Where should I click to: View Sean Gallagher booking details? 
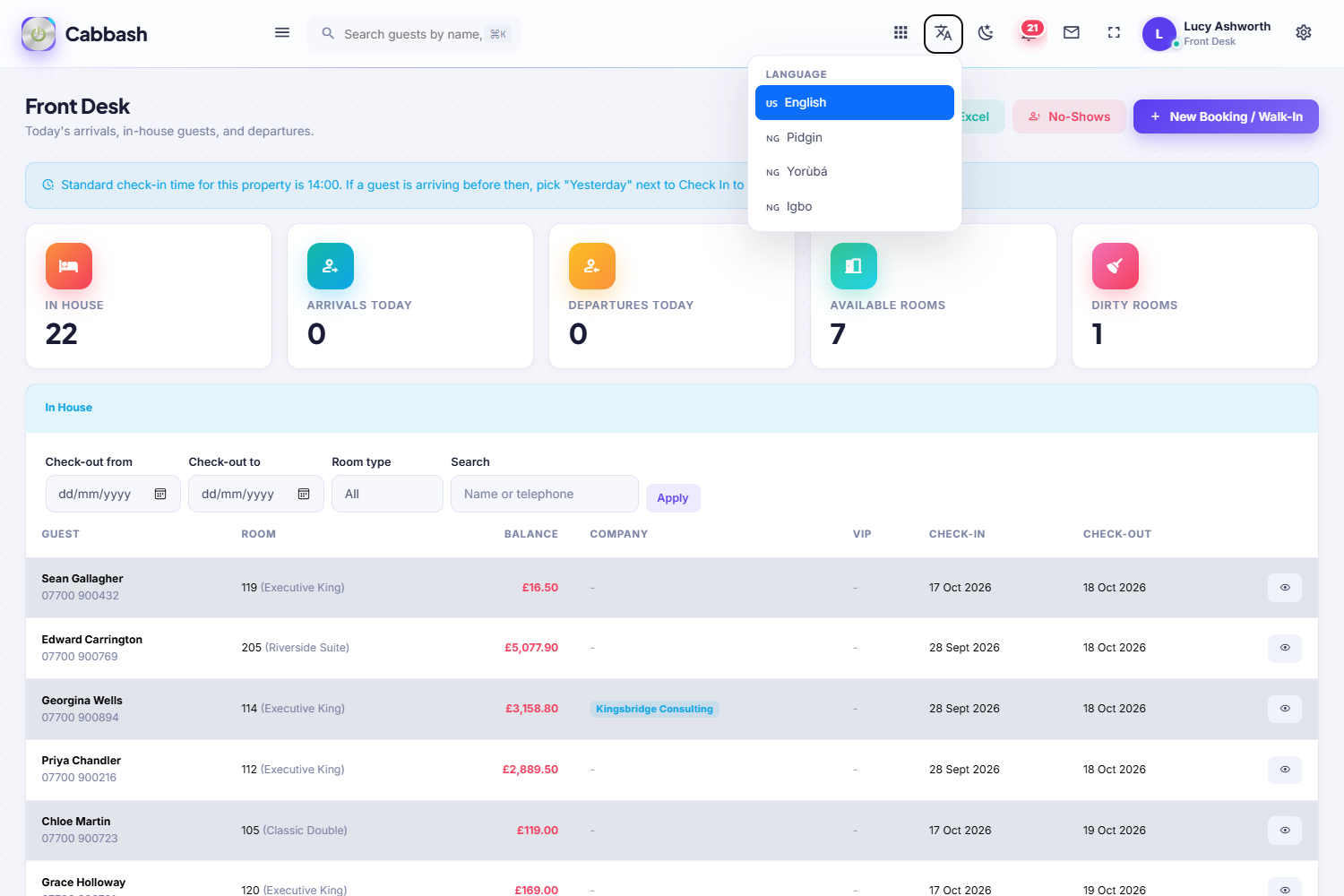pyautogui.click(x=1285, y=588)
